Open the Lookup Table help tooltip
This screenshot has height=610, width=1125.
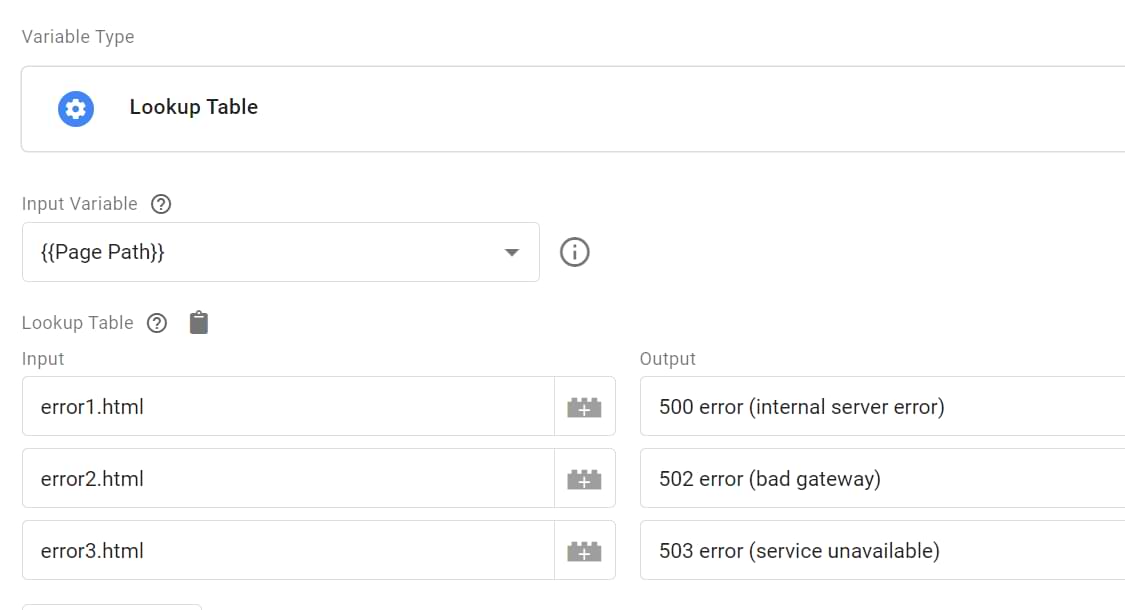pyautogui.click(x=157, y=323)
